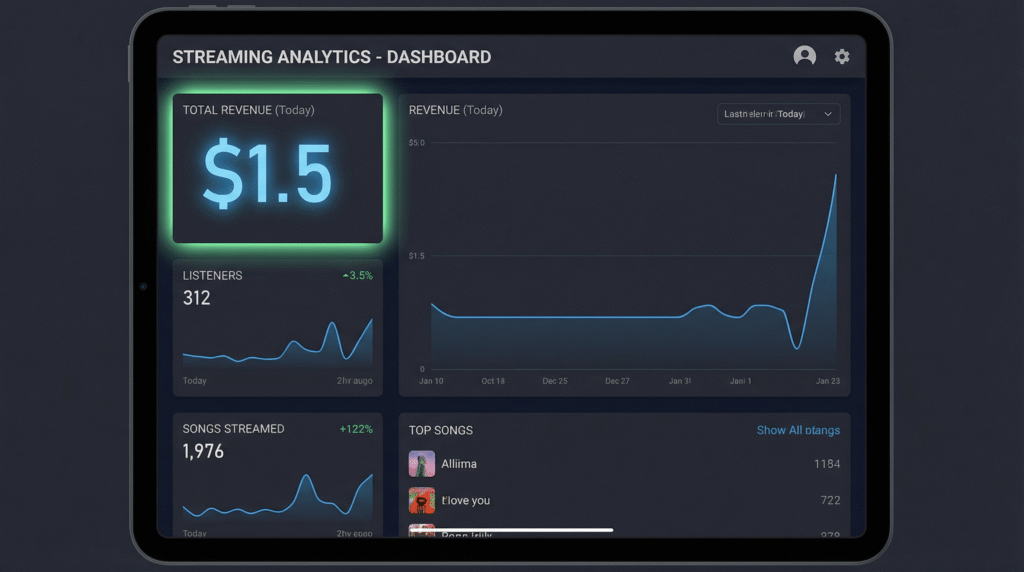This screenshot has height=572, width=1024.
Task: Open the user profile icon
Action: tap(804, 57)
